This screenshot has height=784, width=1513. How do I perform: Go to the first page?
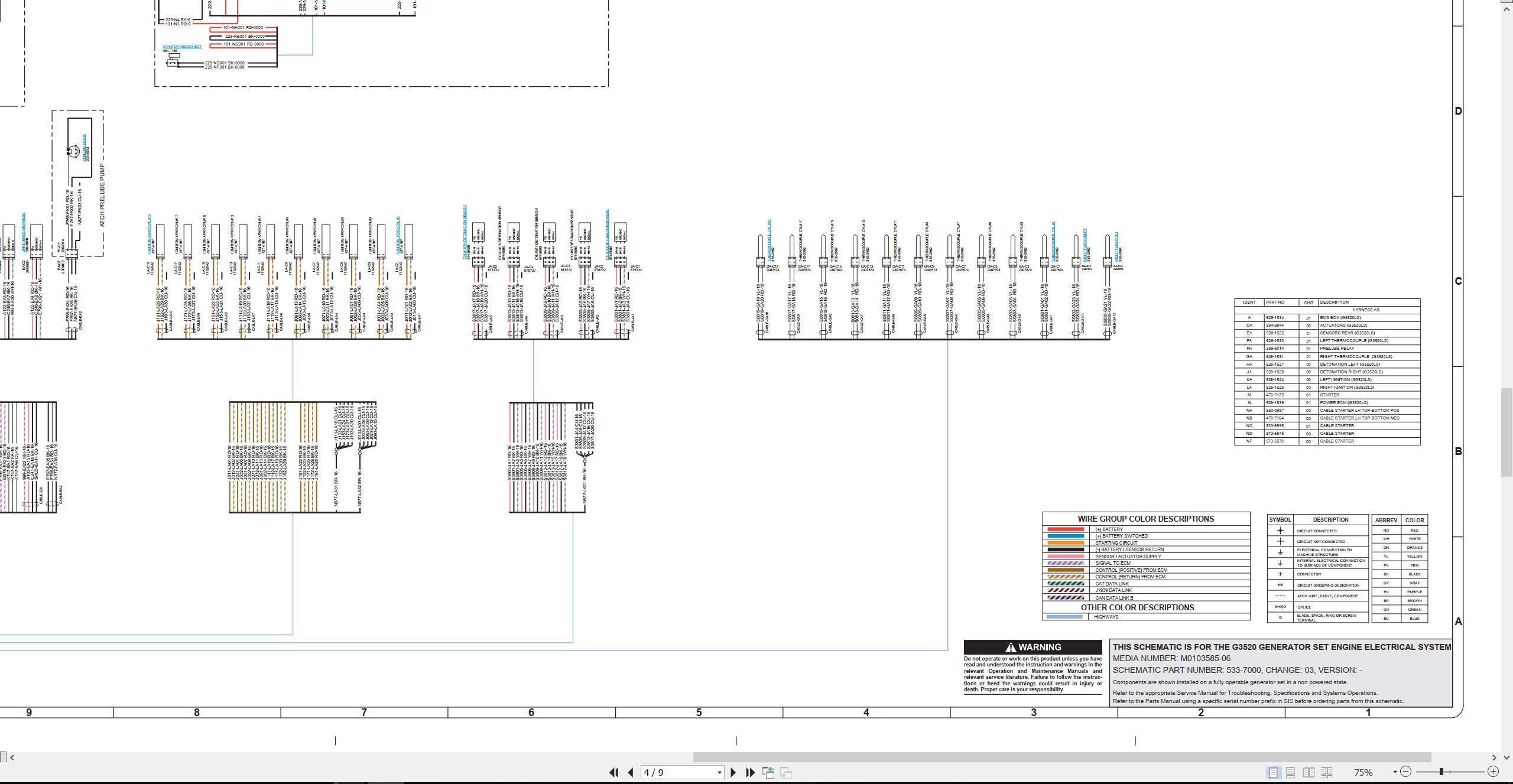point(613,772)
